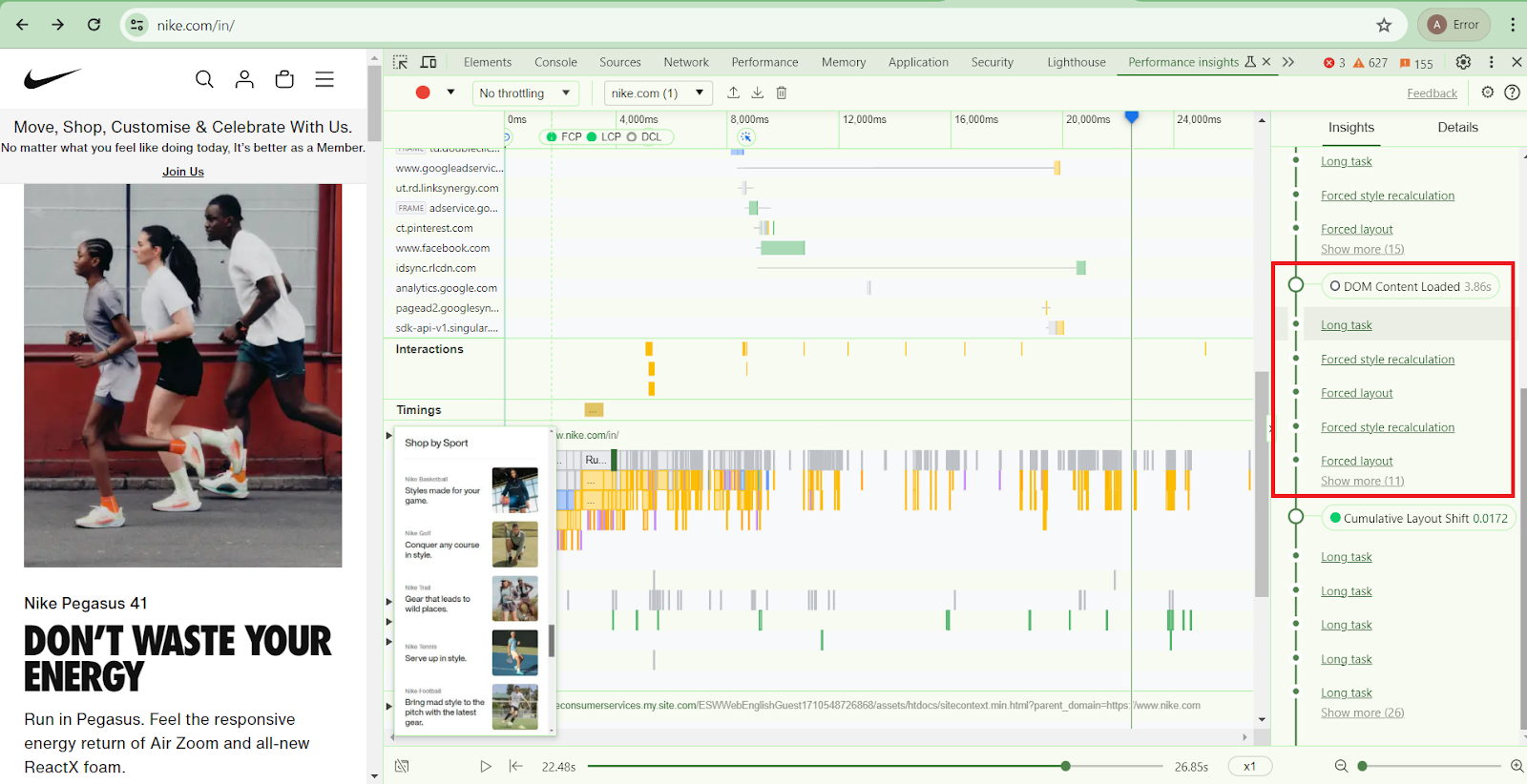Image resolution: width=1527 pixels, height=784 pixels.
Task: Switch to the Elements tab
Action: (488, 62)
